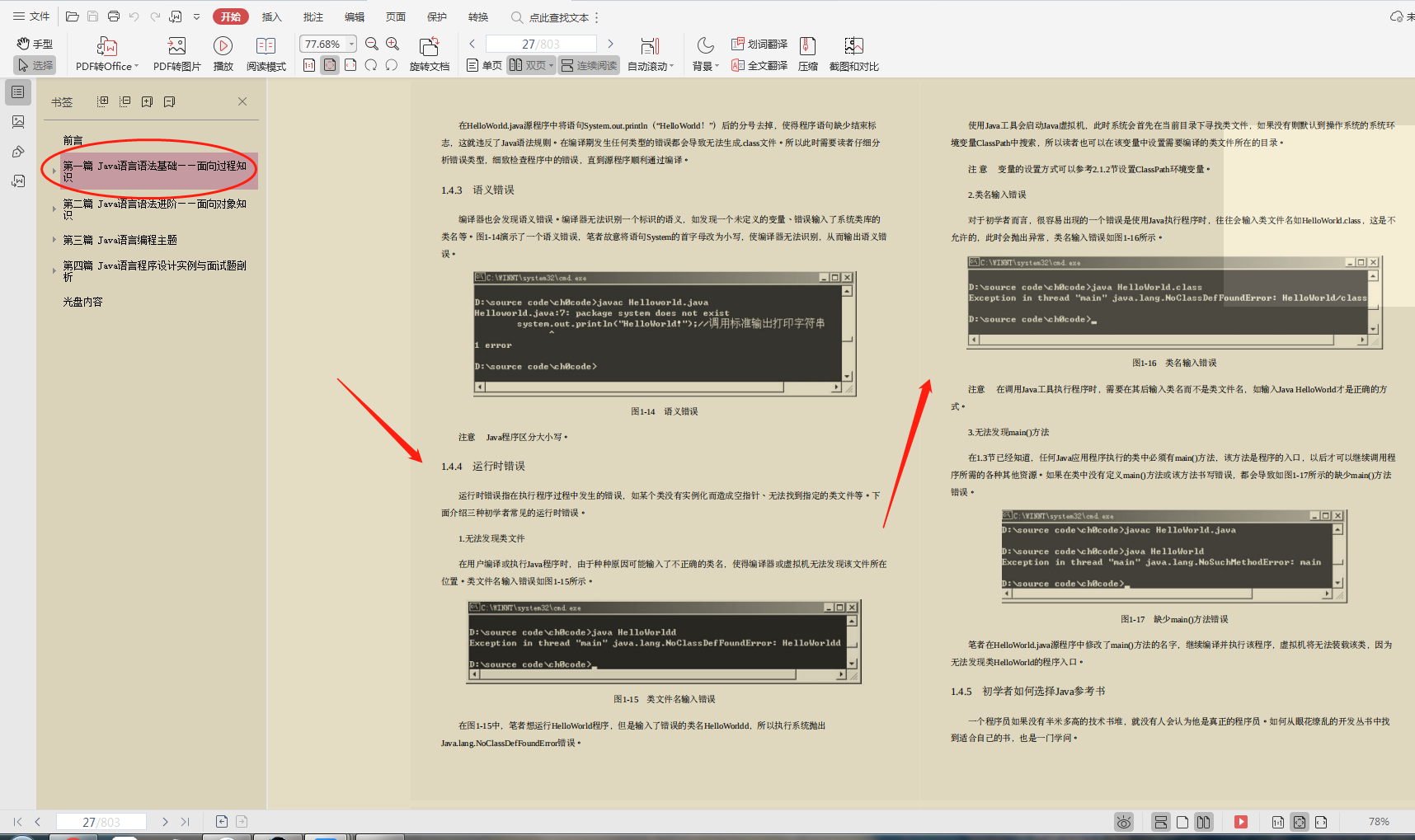Open the 双页 dropdown arrow

(551, 66)
